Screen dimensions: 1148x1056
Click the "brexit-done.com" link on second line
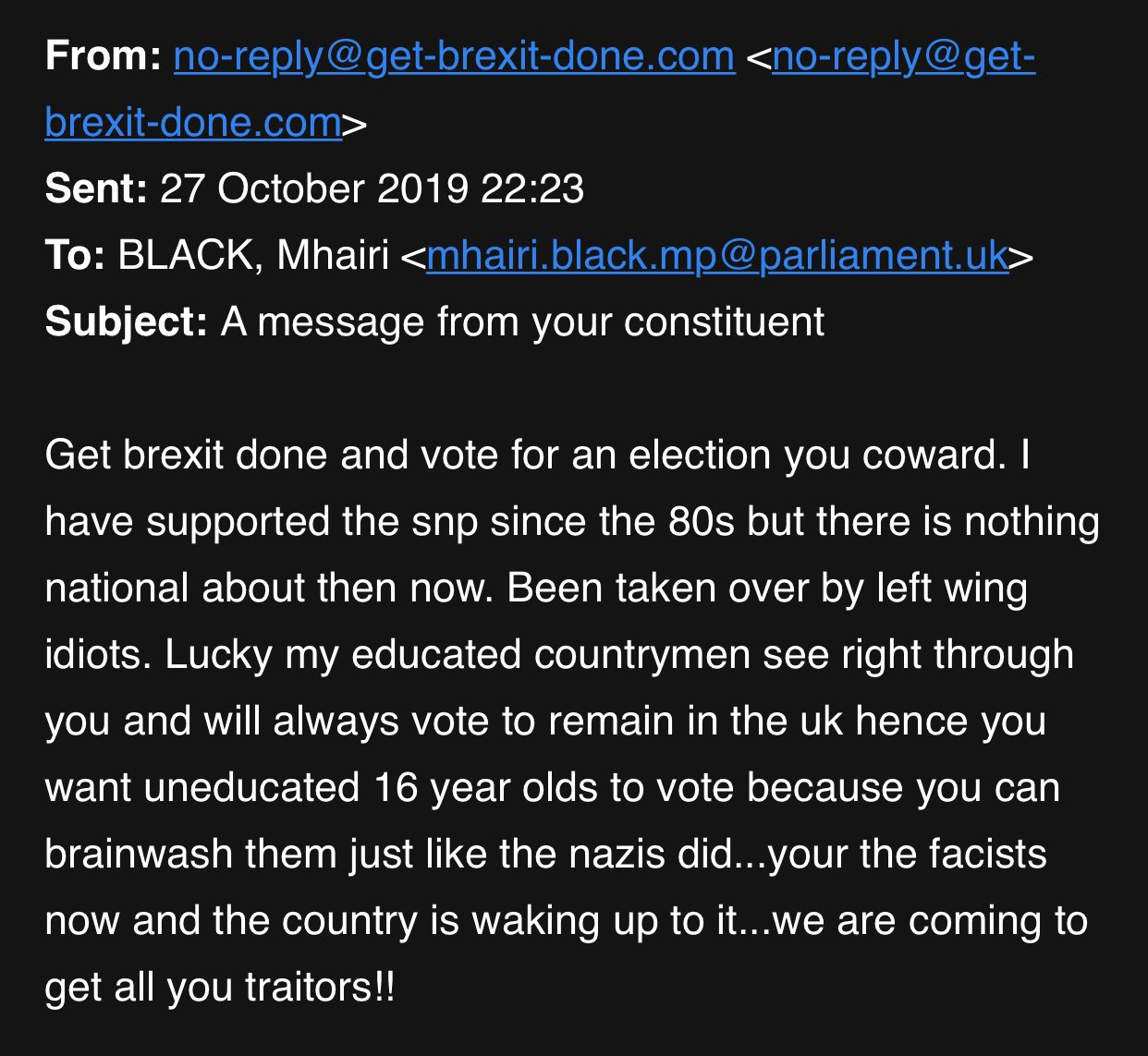(193, 123)
